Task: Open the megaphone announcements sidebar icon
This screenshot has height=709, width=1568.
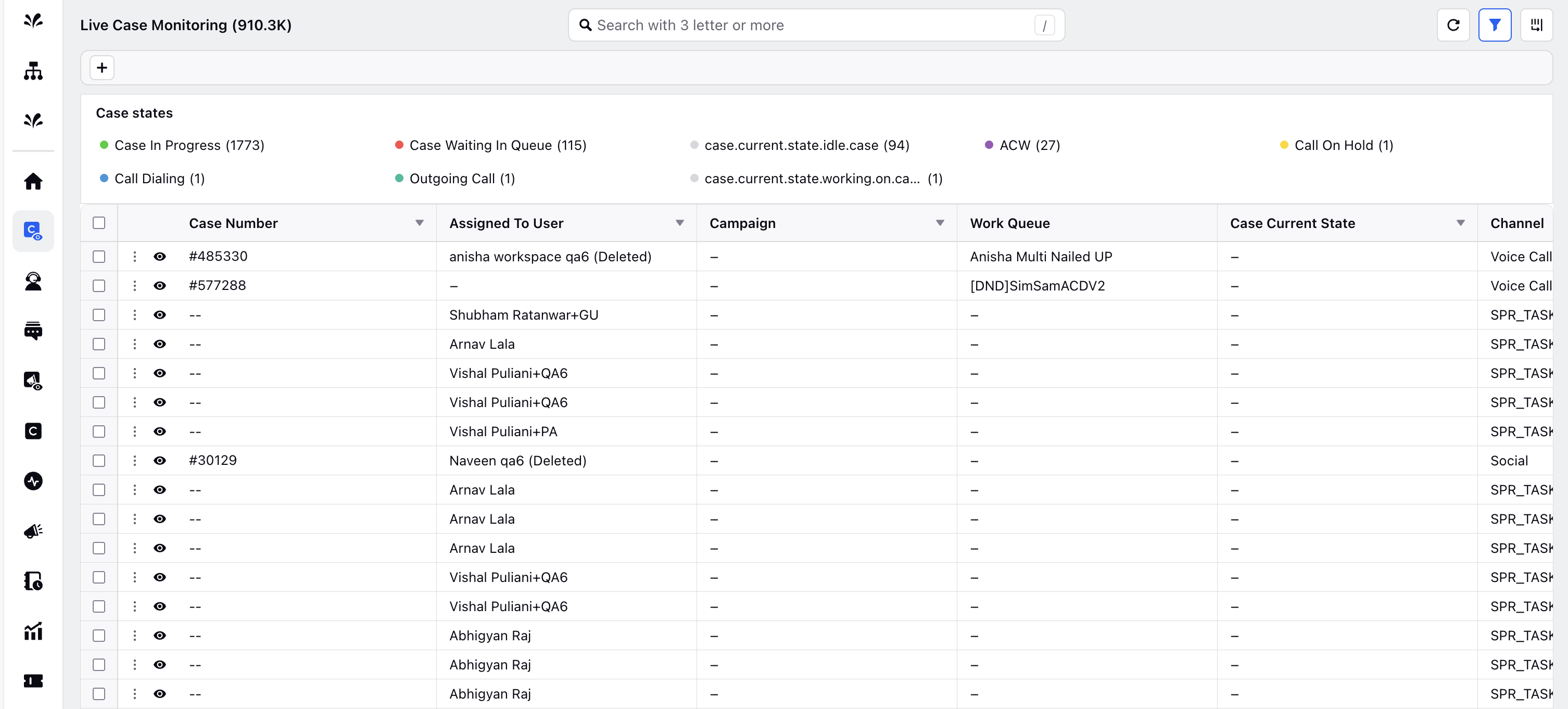Action: (33, 530)
